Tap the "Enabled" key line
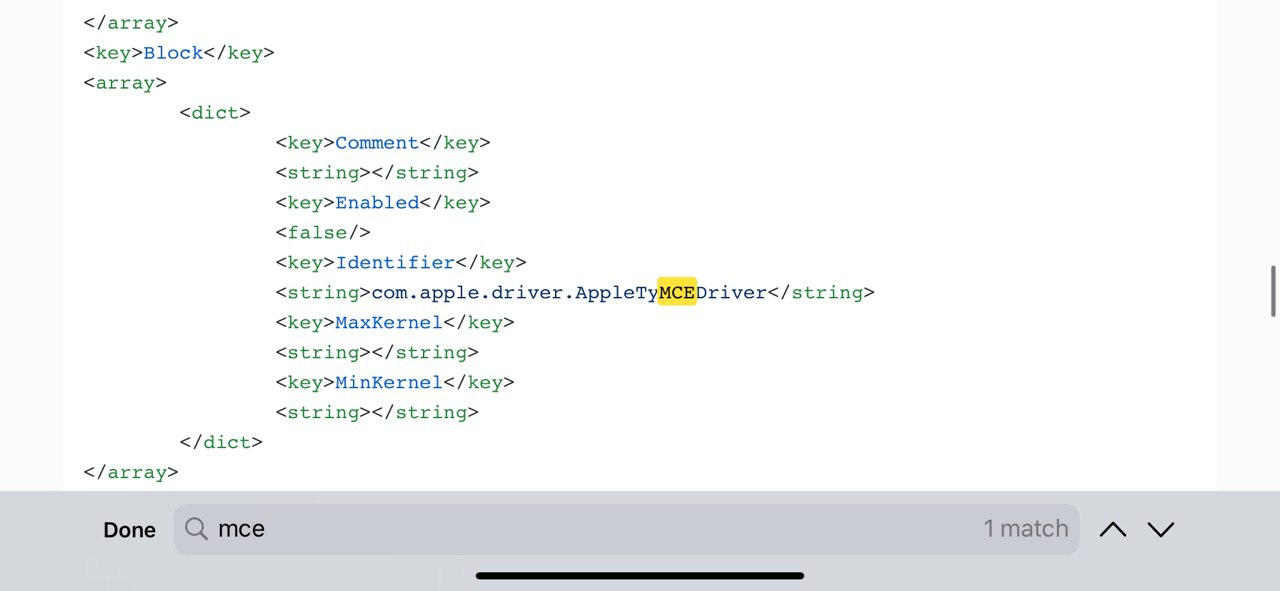The image size is (1280, 591). point(383,203)
